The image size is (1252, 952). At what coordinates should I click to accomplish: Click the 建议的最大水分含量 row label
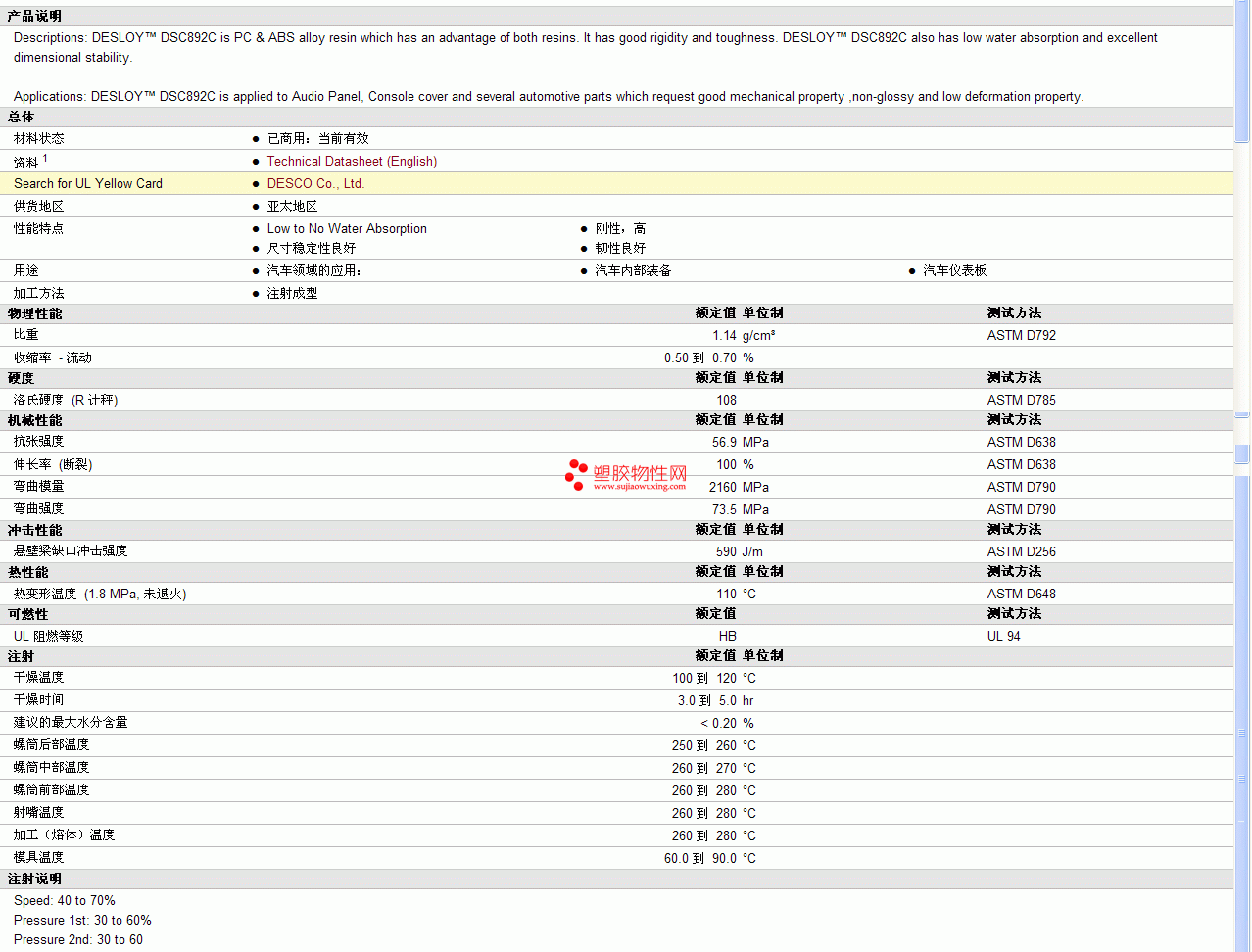[x=71, y=723]
